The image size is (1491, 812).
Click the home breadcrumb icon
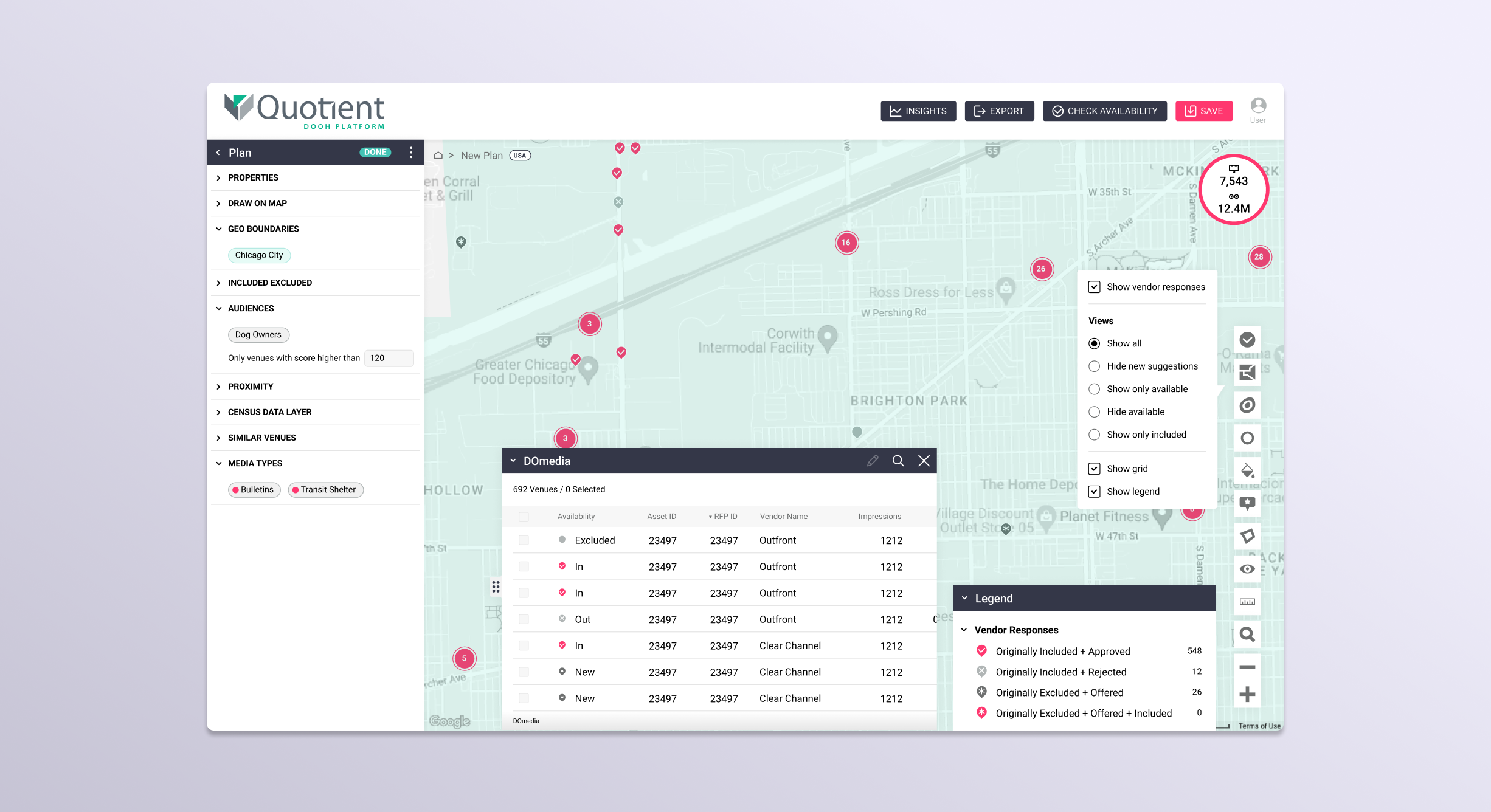pos(438,156)
